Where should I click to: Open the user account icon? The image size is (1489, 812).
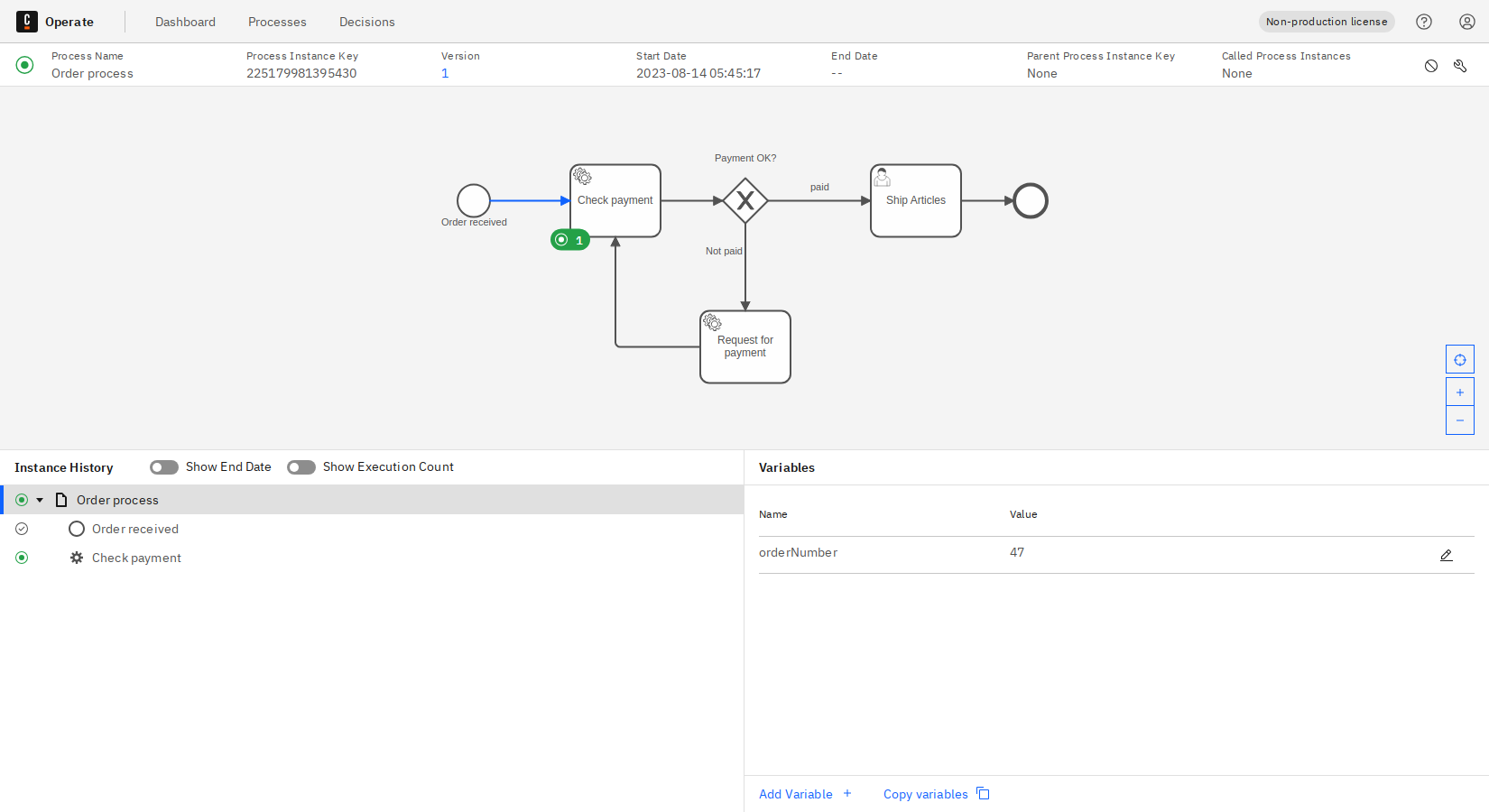point(1466,21)
